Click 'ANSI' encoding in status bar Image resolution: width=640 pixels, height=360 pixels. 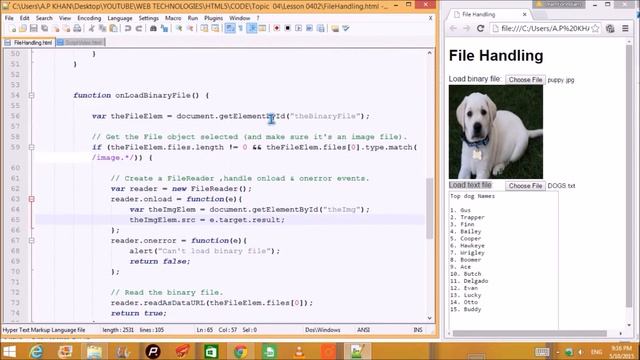(363, 330)
